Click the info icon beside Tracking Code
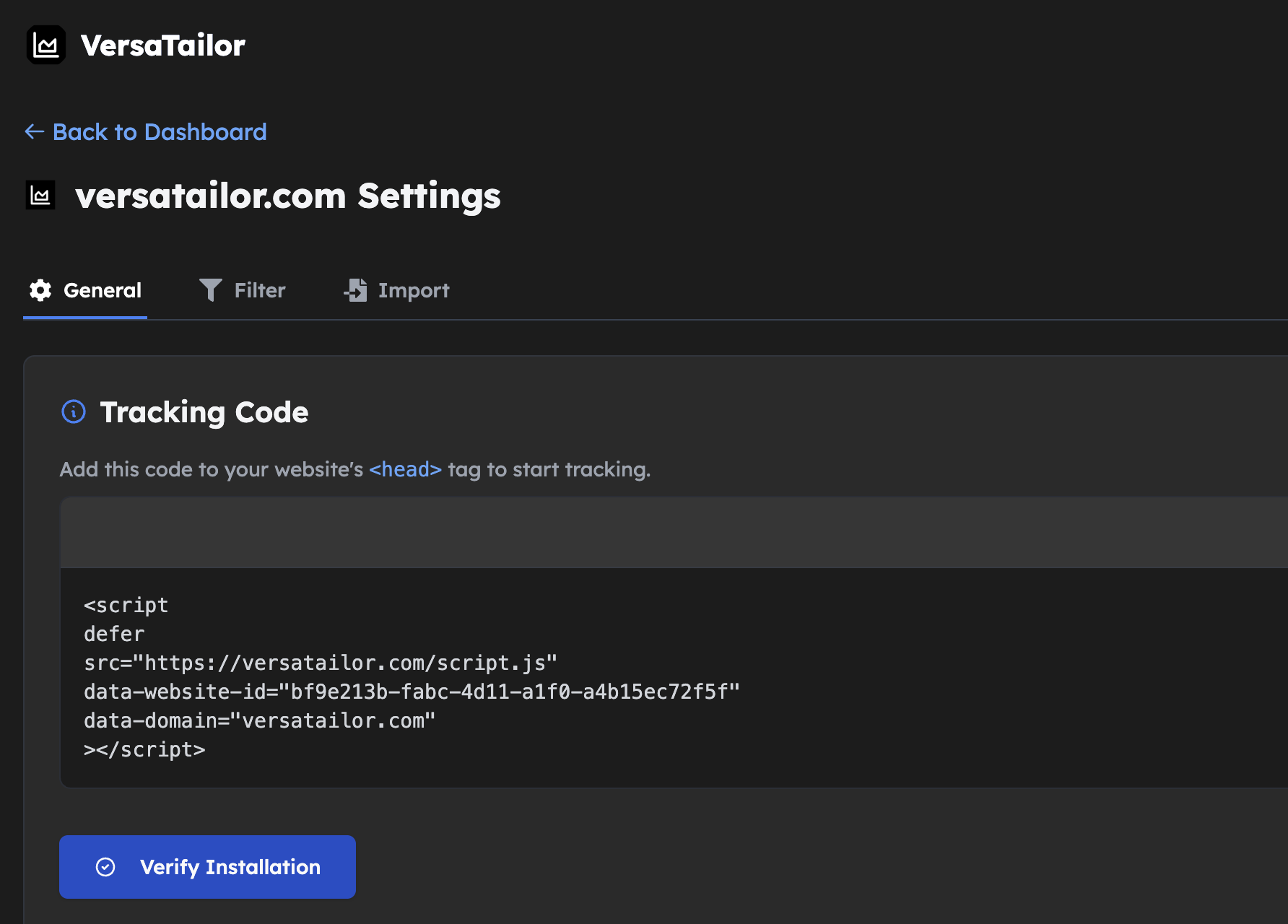 [x=73, y=412]
